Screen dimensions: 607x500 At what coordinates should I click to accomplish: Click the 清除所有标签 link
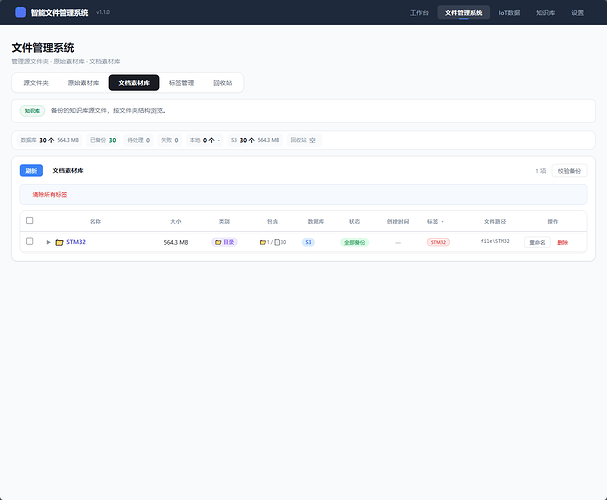click(x=50, y=195)
